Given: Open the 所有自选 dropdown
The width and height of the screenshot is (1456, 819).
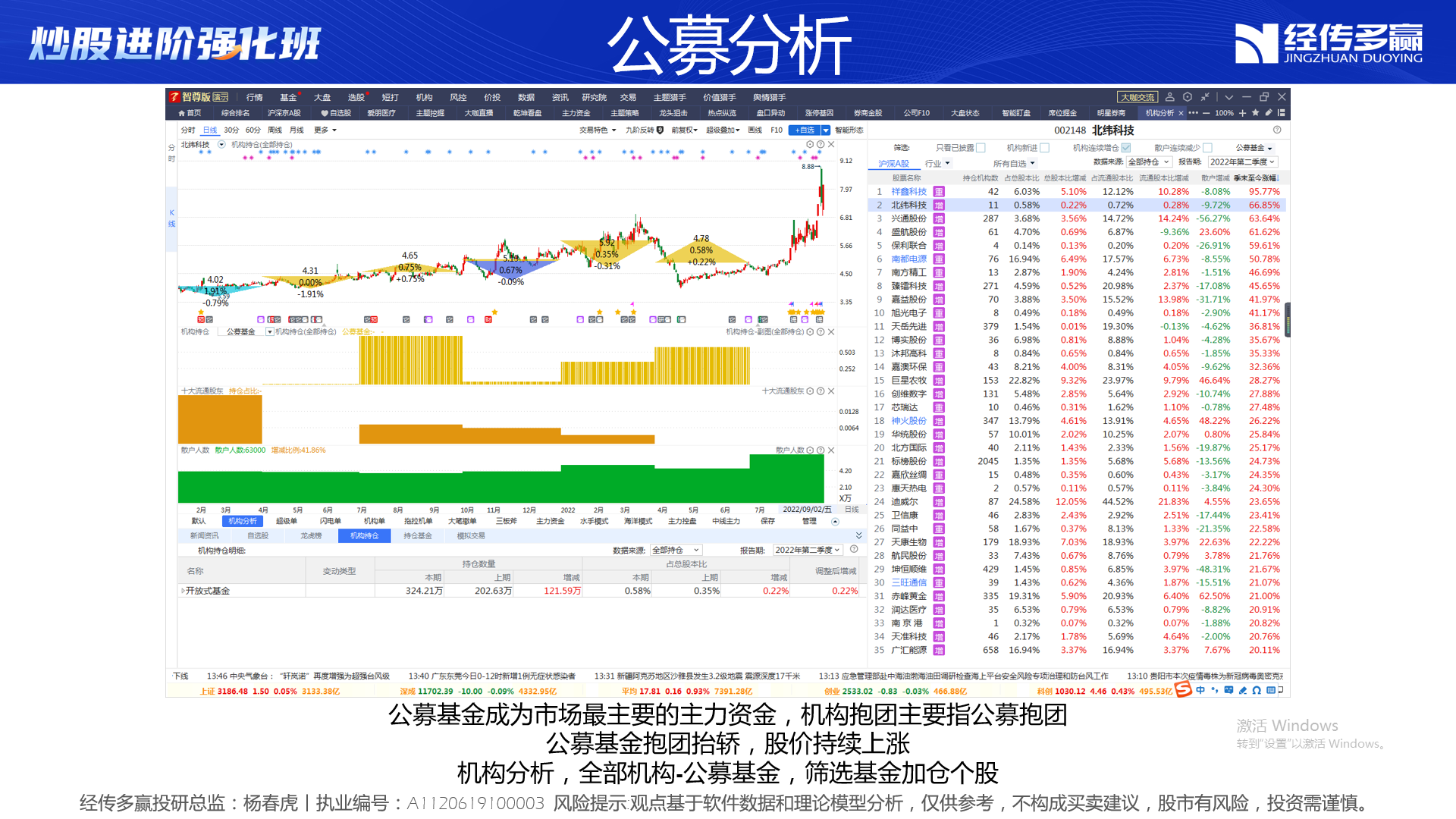Looking at the screenshot, I should point(1014,163).
